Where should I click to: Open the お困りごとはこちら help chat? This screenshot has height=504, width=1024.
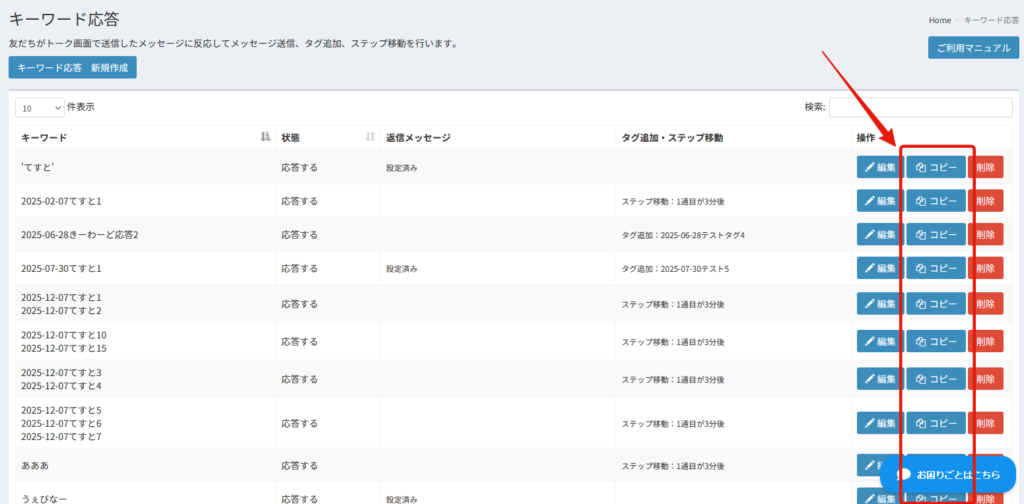click(947, 474)
